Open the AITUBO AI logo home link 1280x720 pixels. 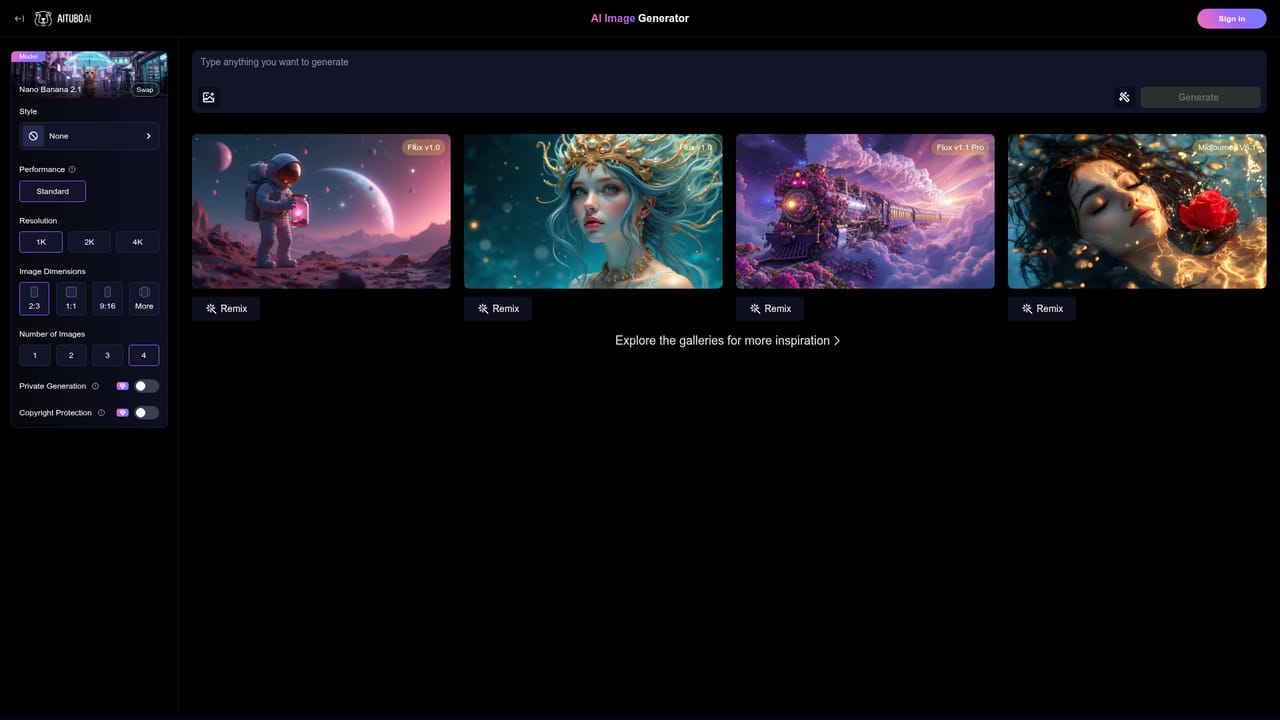[63, 19]
